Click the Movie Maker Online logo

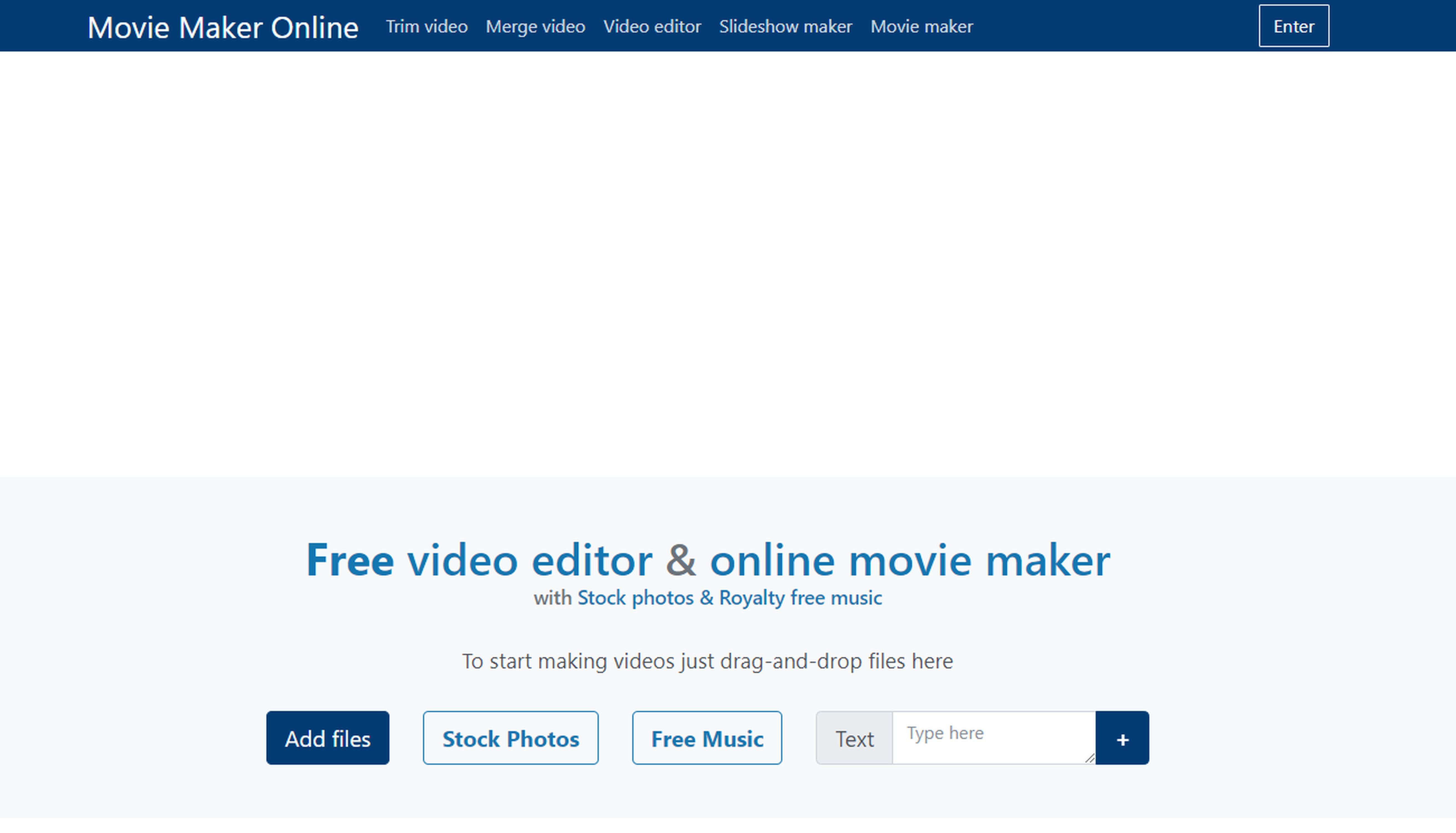tap(223, 27)
